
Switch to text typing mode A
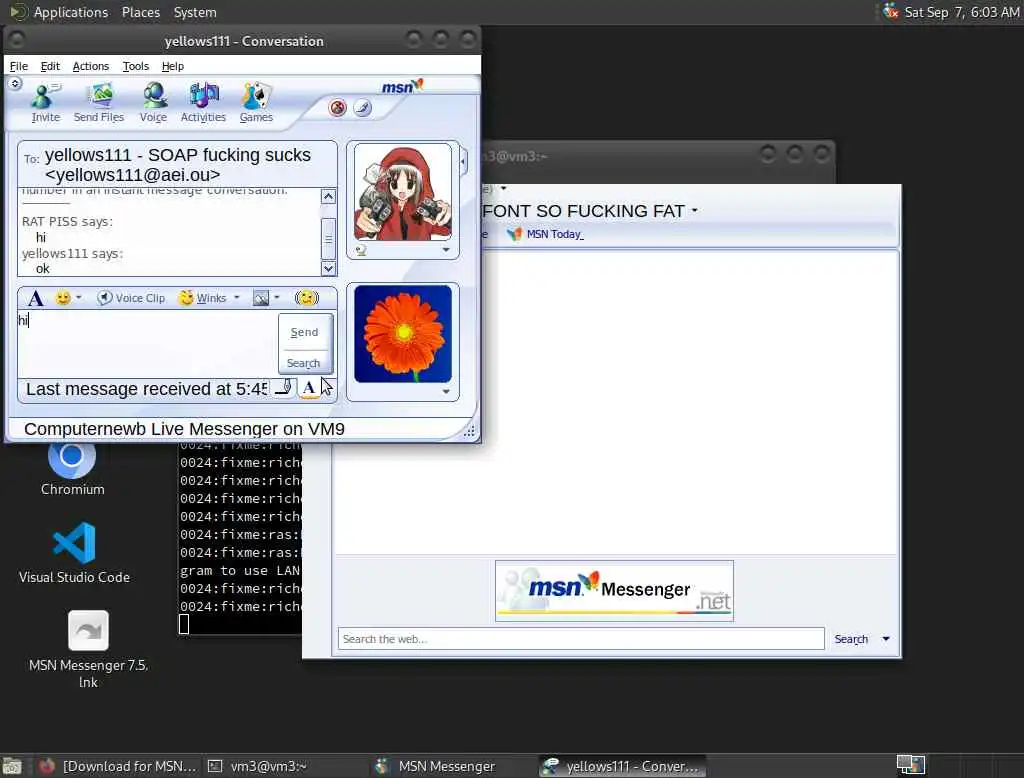(309, 388)
